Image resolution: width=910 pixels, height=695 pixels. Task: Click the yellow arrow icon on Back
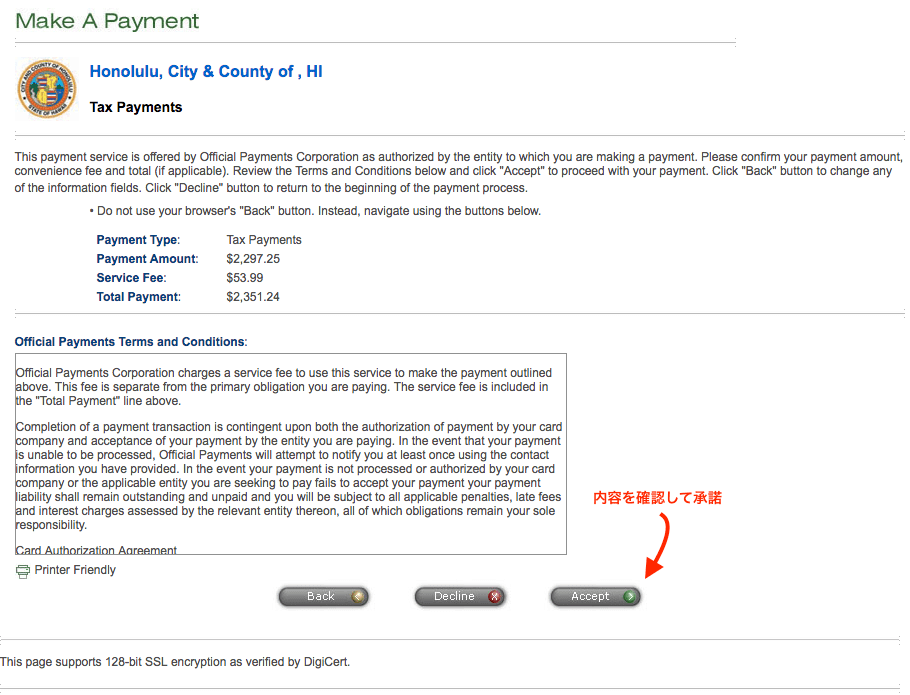click(358, 597)
